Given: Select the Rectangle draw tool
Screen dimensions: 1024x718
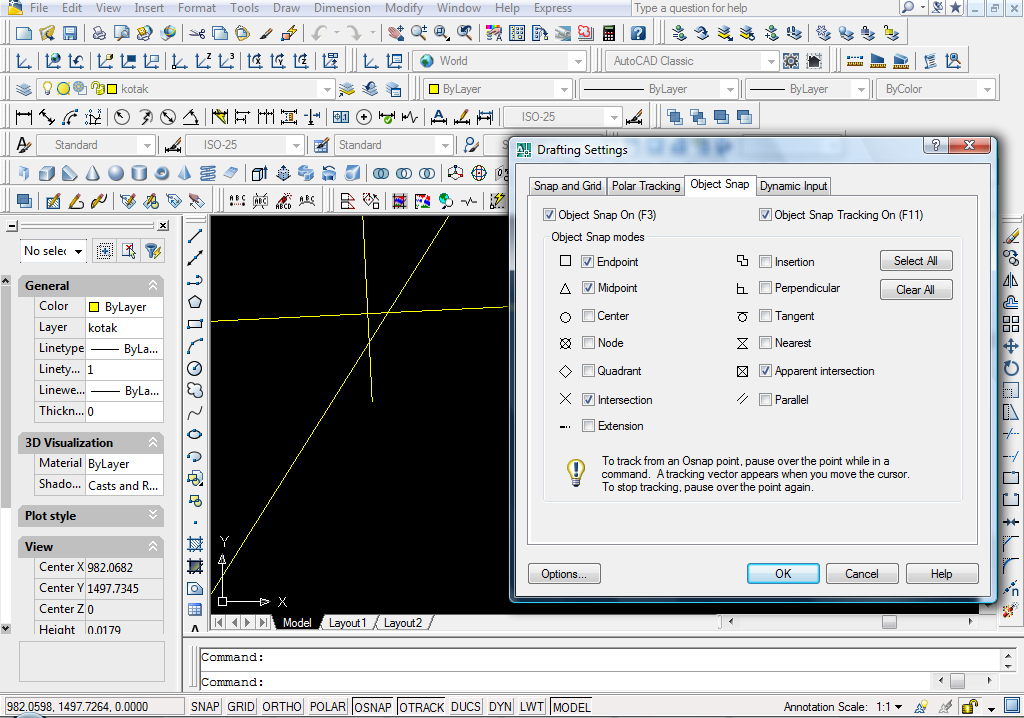Looking at the screenshot, I should [195, 324].
